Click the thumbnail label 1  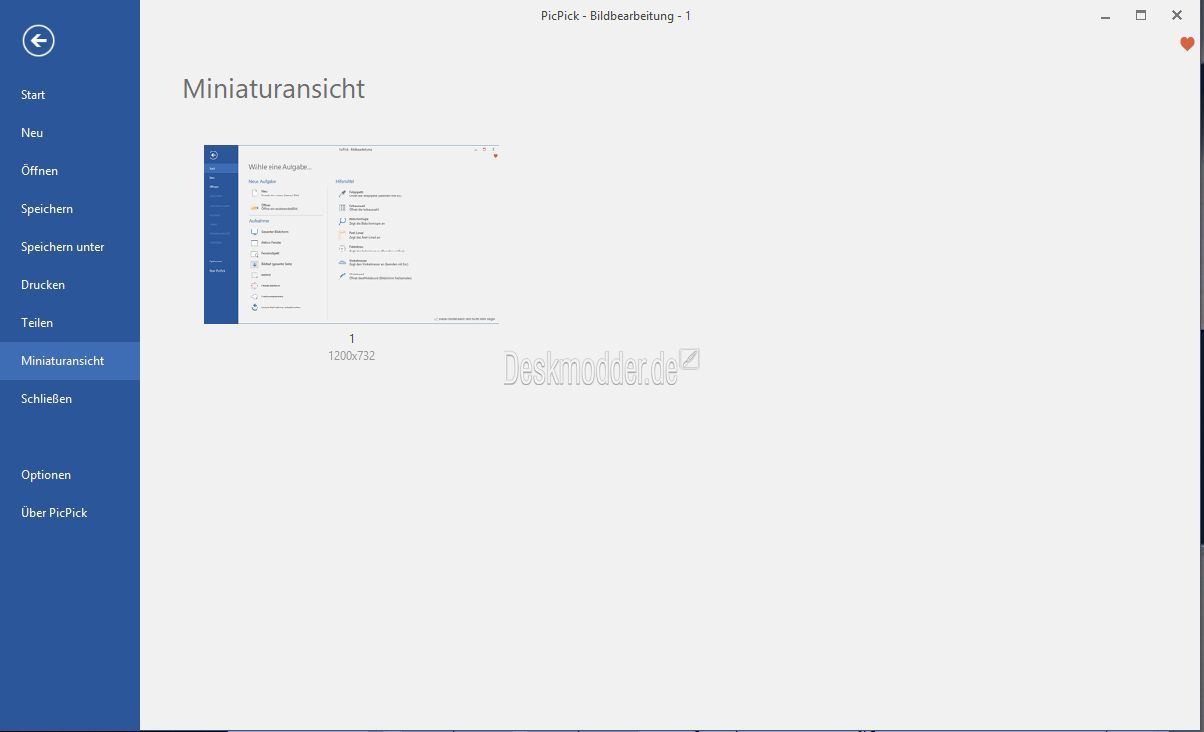(x=352, y=339)
